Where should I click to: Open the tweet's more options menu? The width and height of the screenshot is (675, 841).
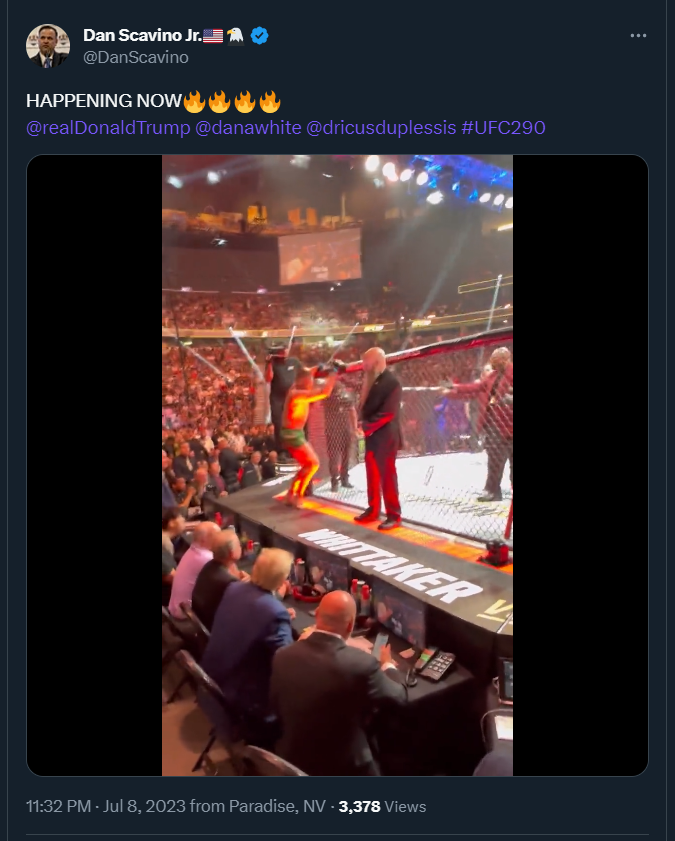pyautogui.click(x=638, y=36)
